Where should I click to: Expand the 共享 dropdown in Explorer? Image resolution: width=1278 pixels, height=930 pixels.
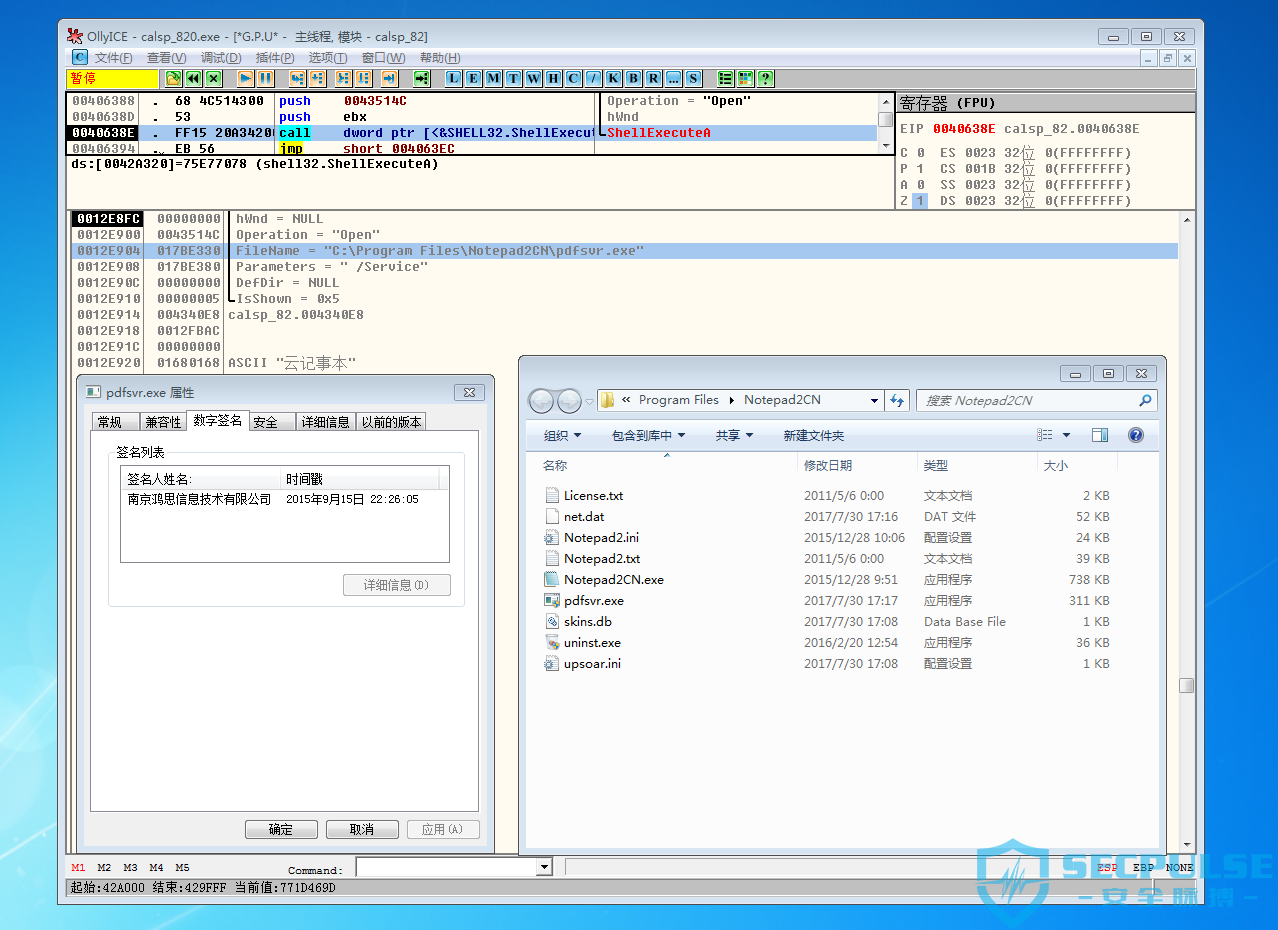pos(734,436)
